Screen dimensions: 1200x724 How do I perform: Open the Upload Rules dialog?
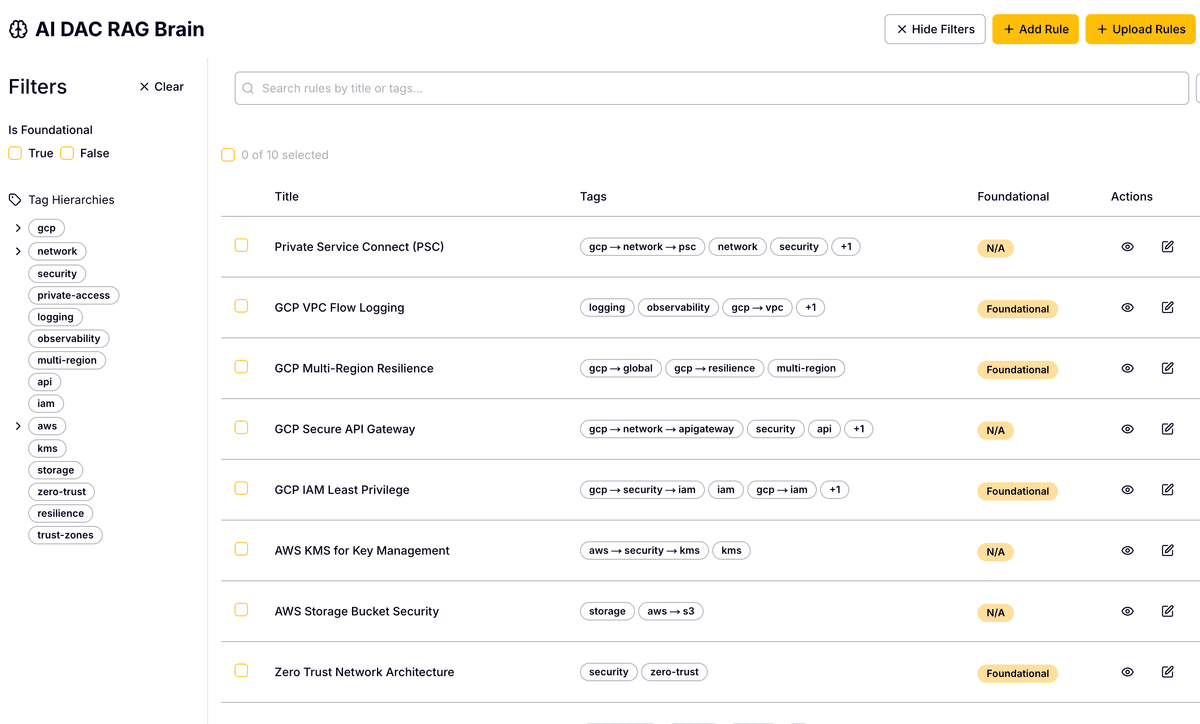(1140, 29)
